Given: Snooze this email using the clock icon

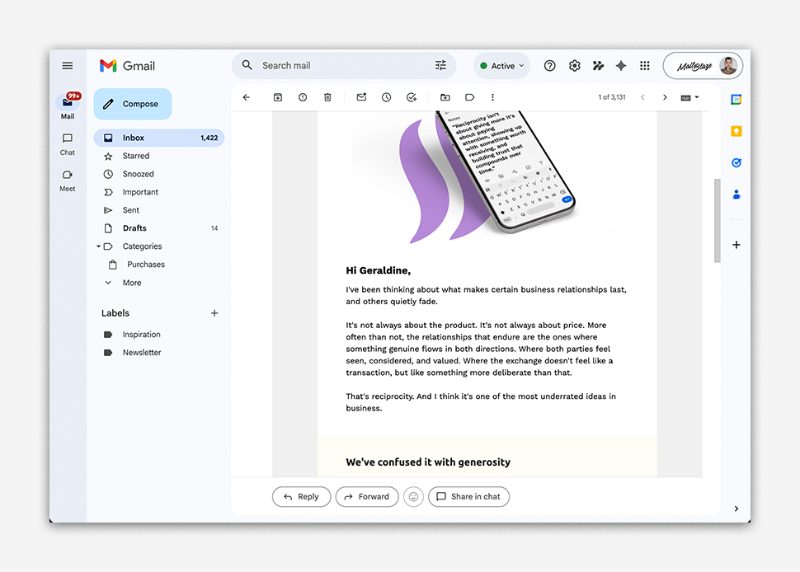Looking at the screenshot, I should pyautogui.click(x=386, y=97).
